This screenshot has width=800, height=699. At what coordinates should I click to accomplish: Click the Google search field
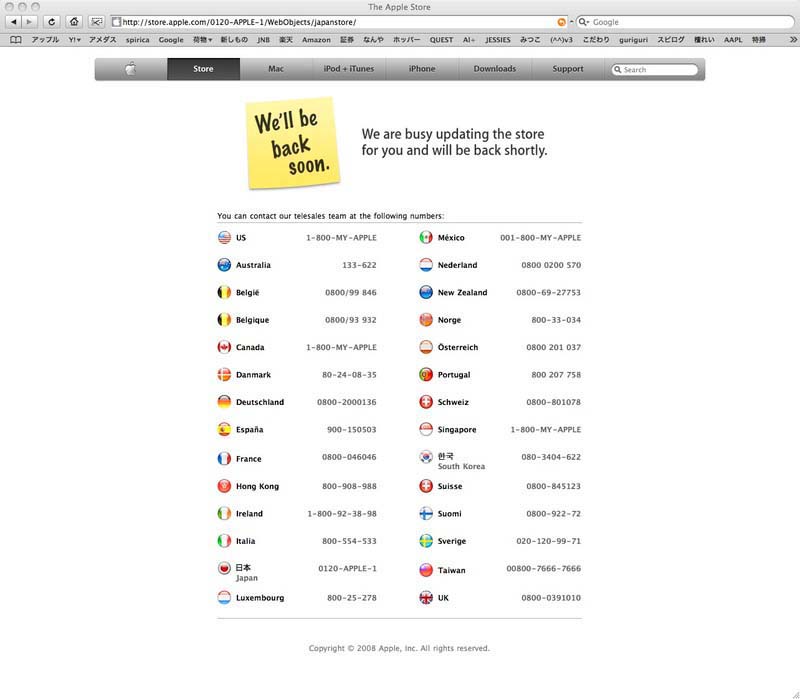[685, 22]
